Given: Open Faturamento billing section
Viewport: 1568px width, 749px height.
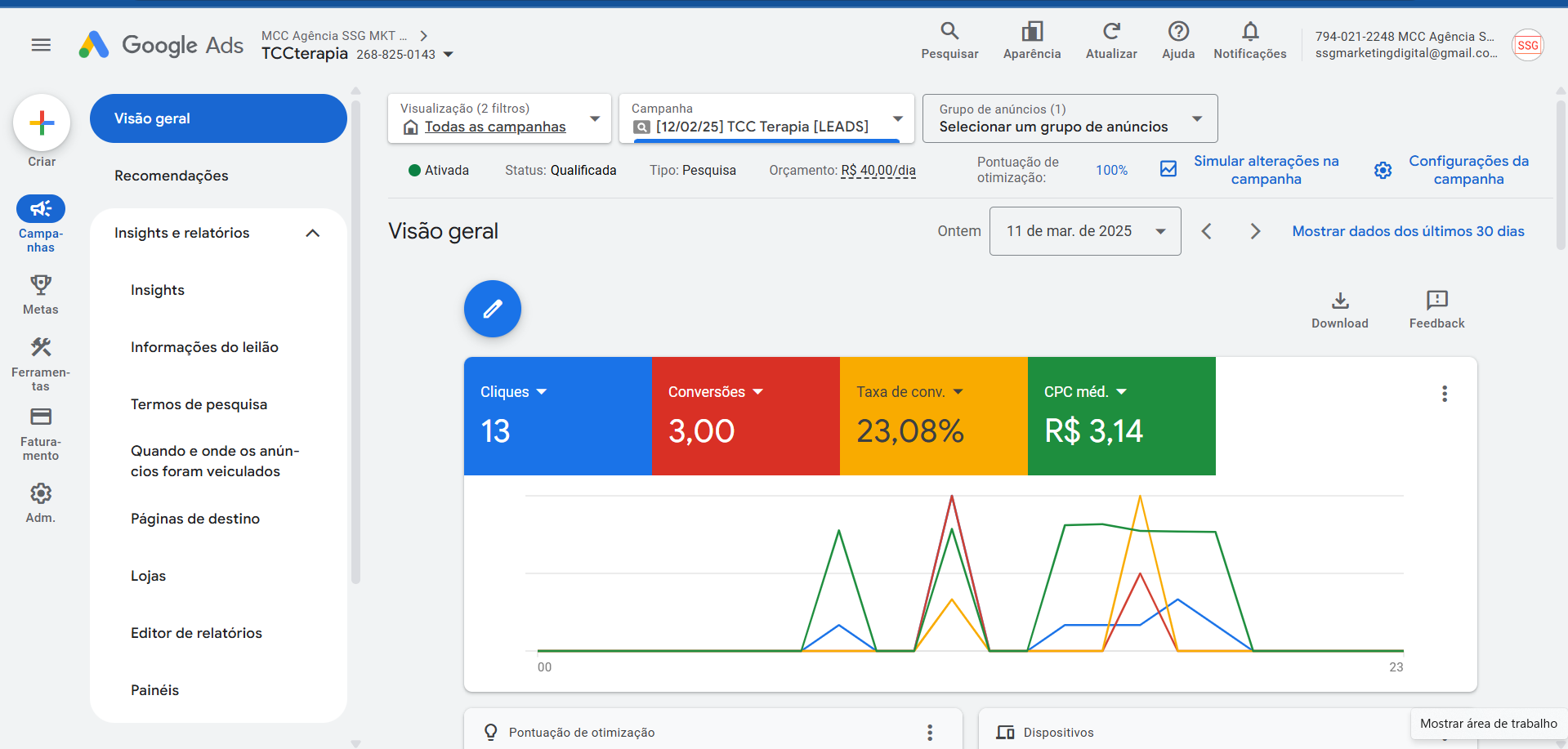Looking at the screenshot, I should [x=41, y=434].
